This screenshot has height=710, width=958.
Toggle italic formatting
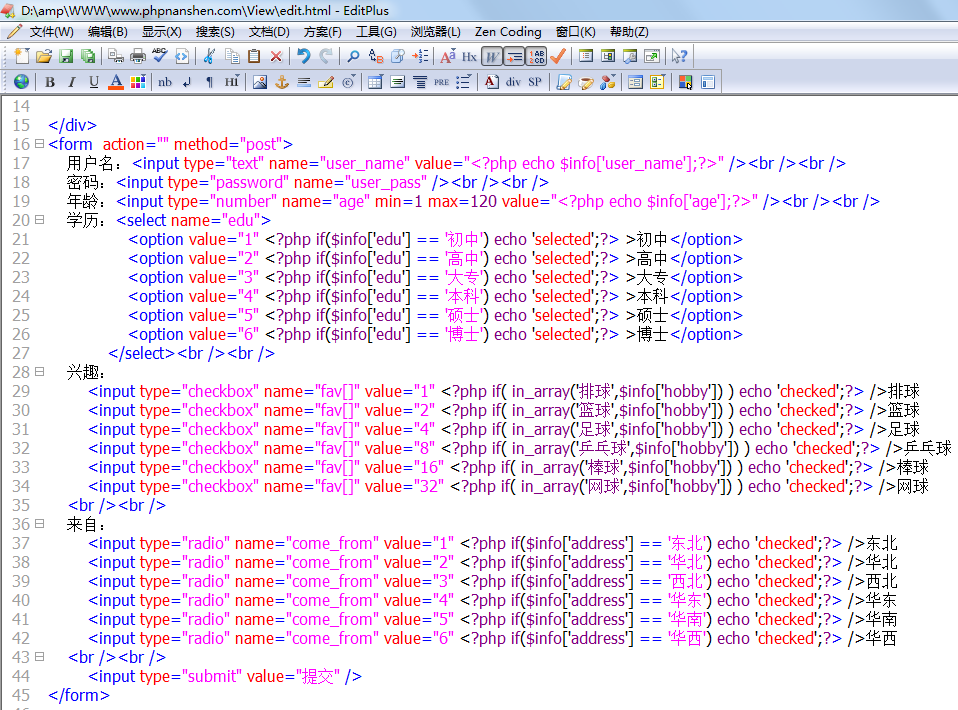71,82
